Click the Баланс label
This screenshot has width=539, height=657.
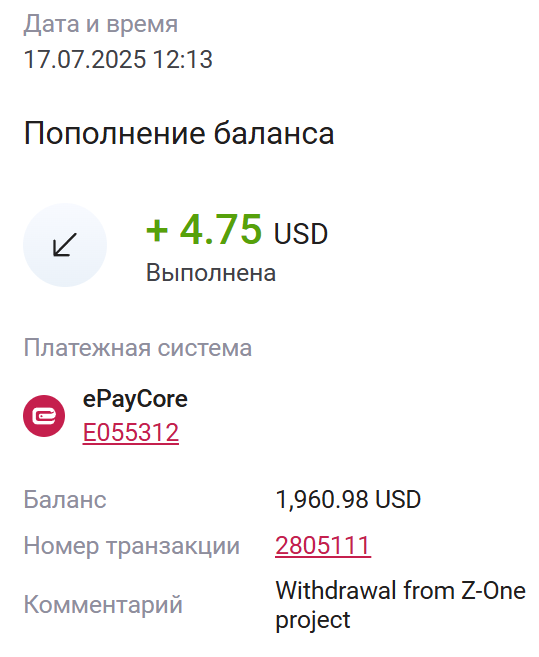(x=65, y=499)
